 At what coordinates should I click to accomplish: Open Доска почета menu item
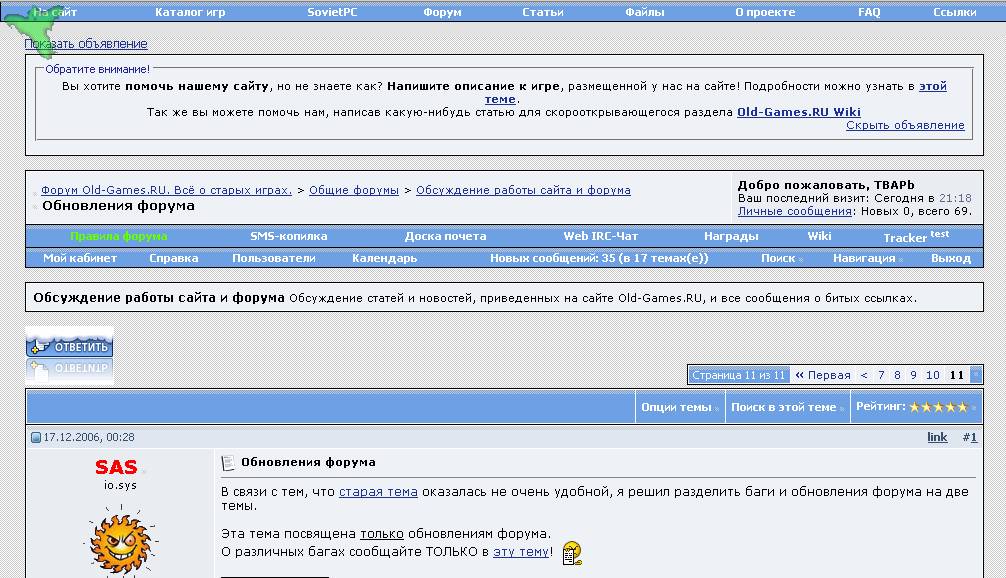(445, 236)
